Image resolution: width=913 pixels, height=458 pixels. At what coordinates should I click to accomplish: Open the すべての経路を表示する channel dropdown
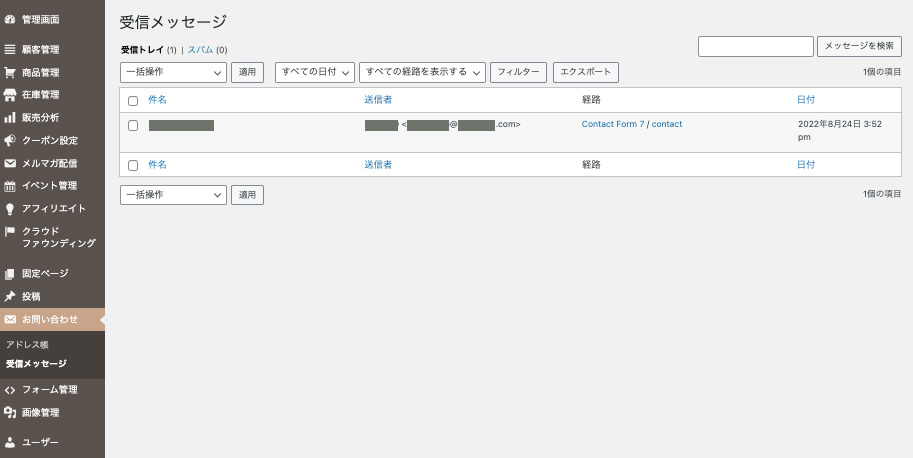point(422,72)
